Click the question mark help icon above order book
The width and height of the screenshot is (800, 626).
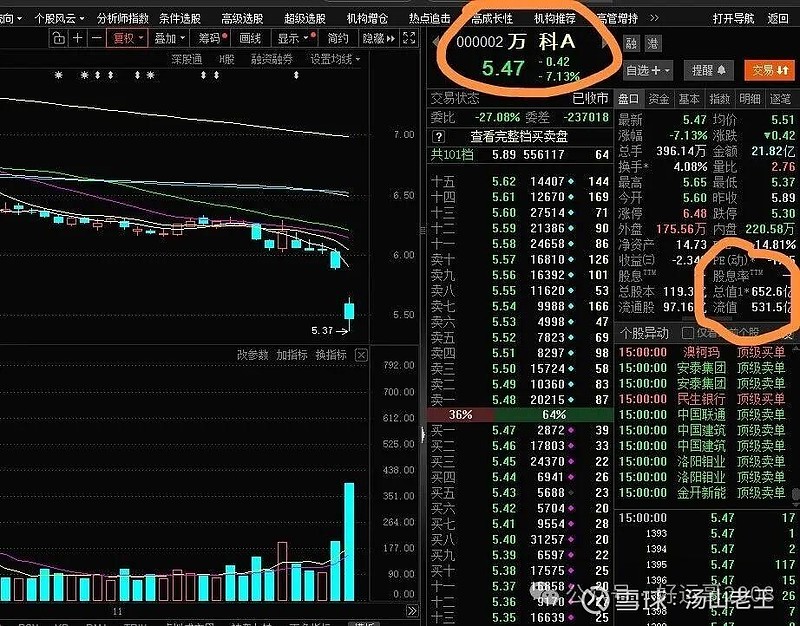click(439, 137)
